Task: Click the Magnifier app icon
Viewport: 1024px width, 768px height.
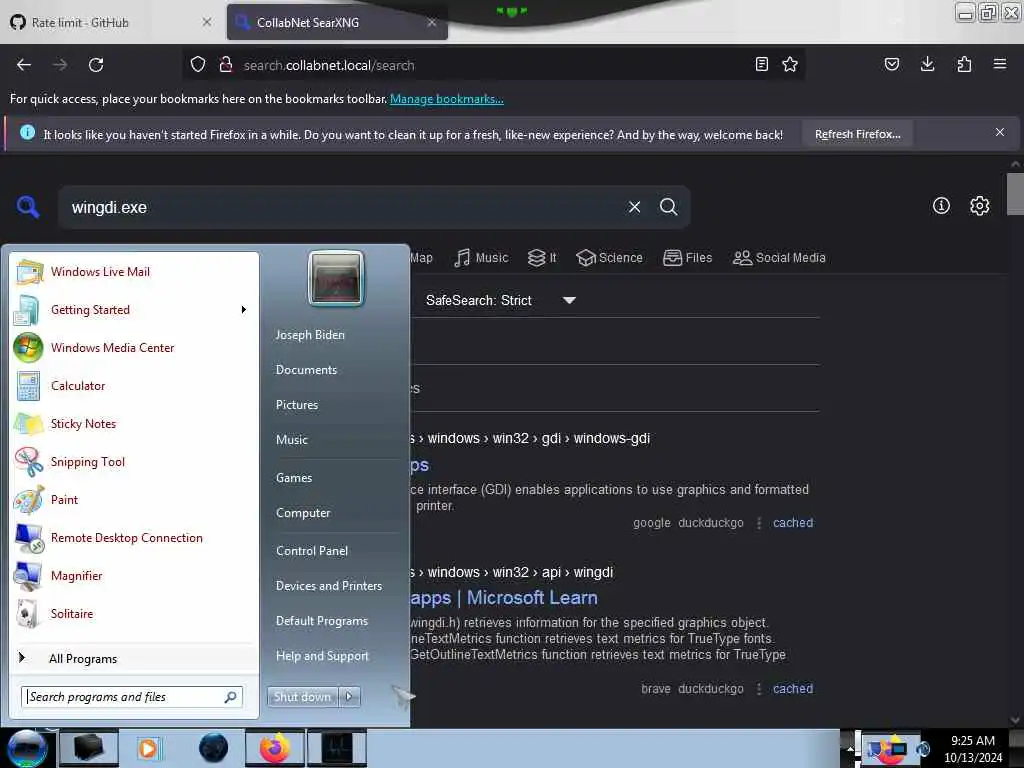Action: pyautogui.click(x=27, y=576)
